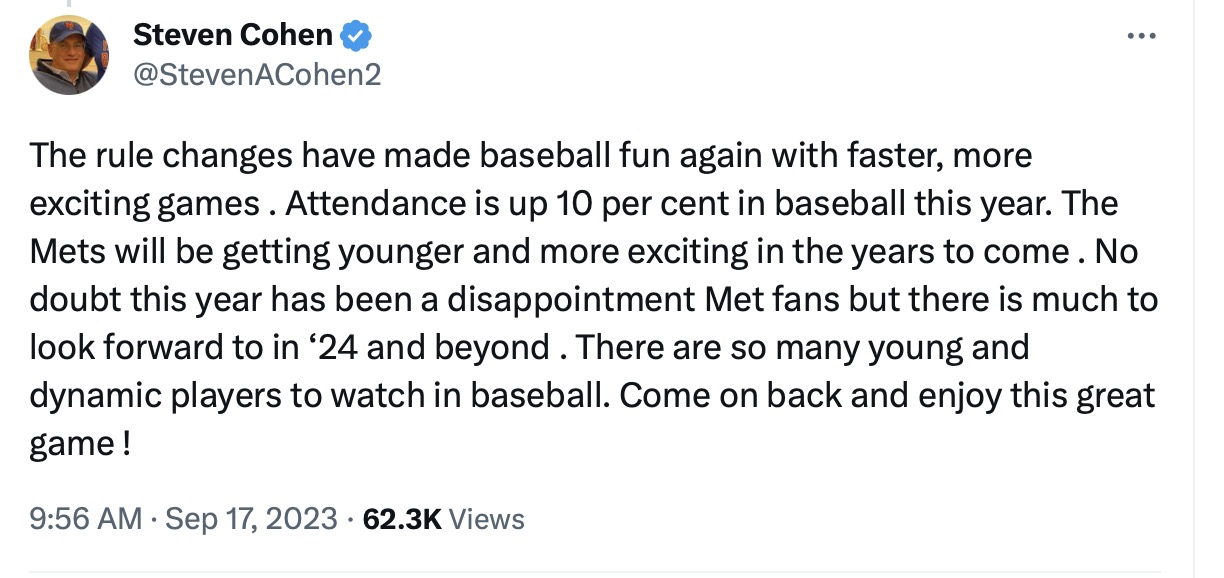Click the 9:56 AM timestamp
The height and width of the screenshot is (578, 1224).
(86, 519)
